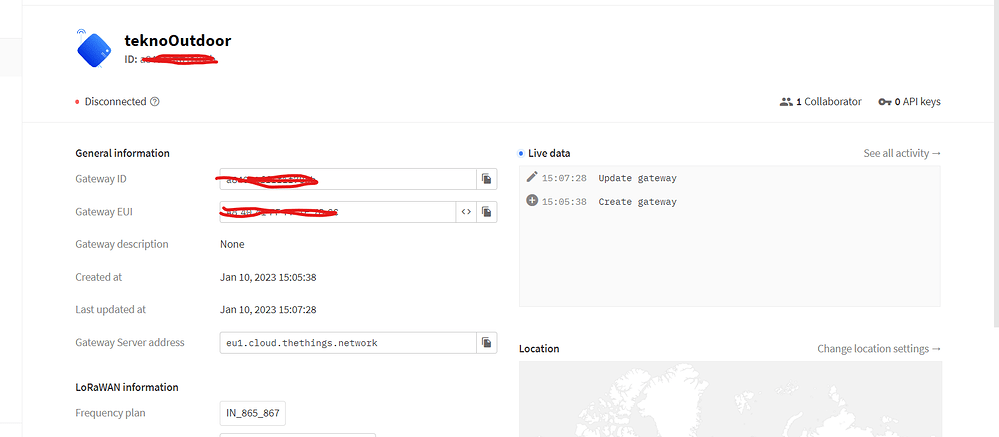Screen dimensions: 999x437
Task: Click the LoRaWAN information heading
Action: pyautogui.click(x=127, y=387)
